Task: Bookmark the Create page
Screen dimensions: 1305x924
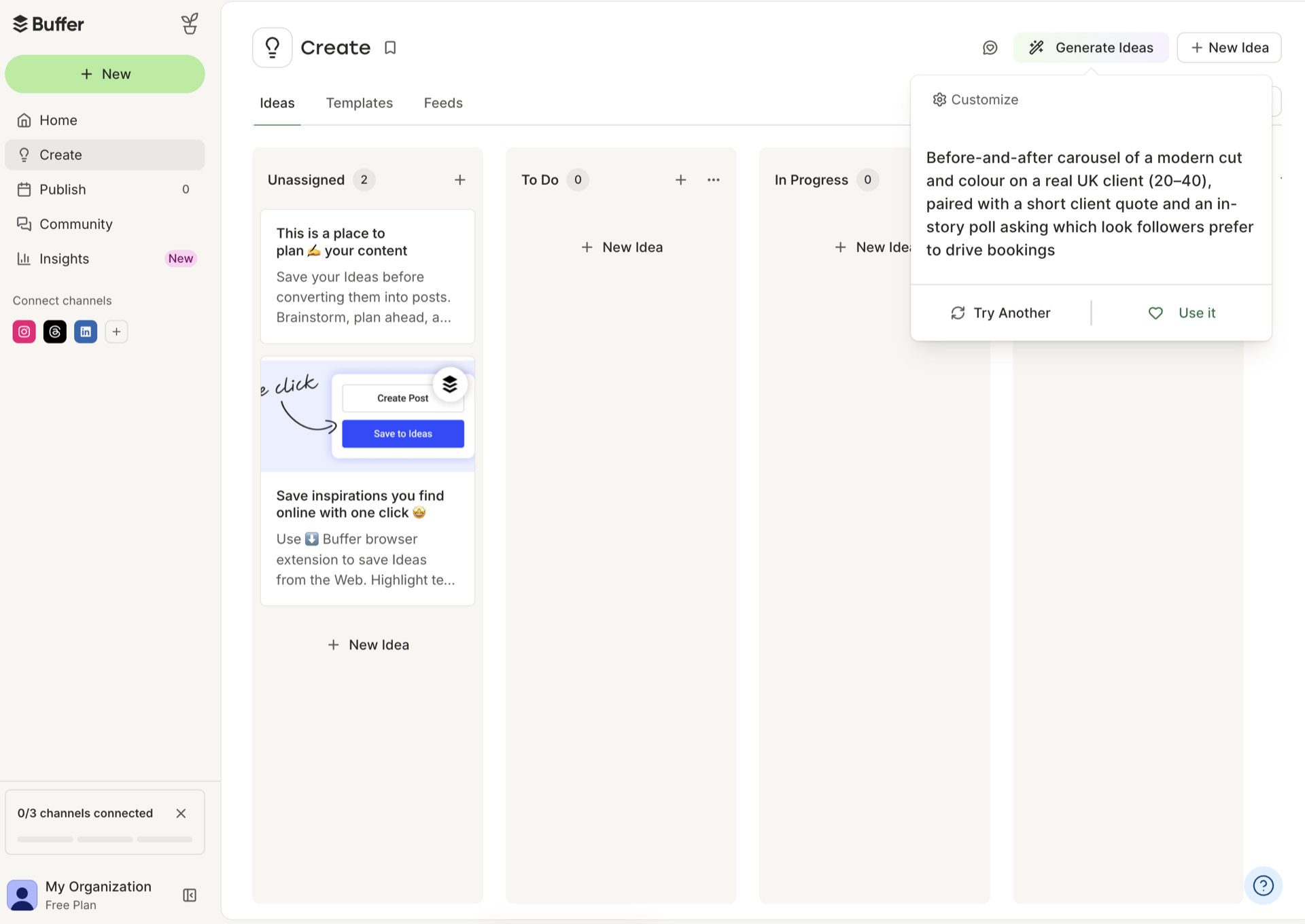Action: (390, 48)
